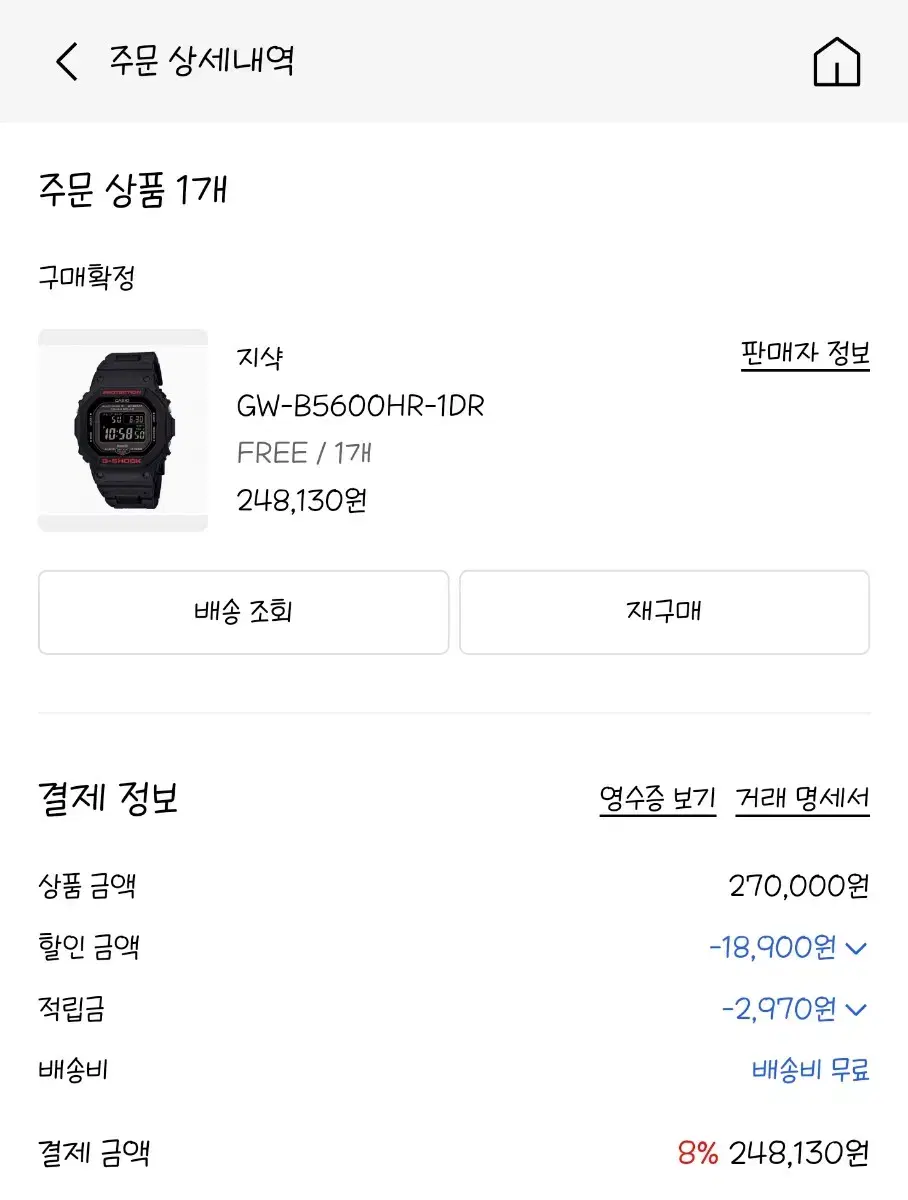Select the product name GW-B5600HR-1DR
Viewport: 908px width, 1200px height.
point(360,406)
